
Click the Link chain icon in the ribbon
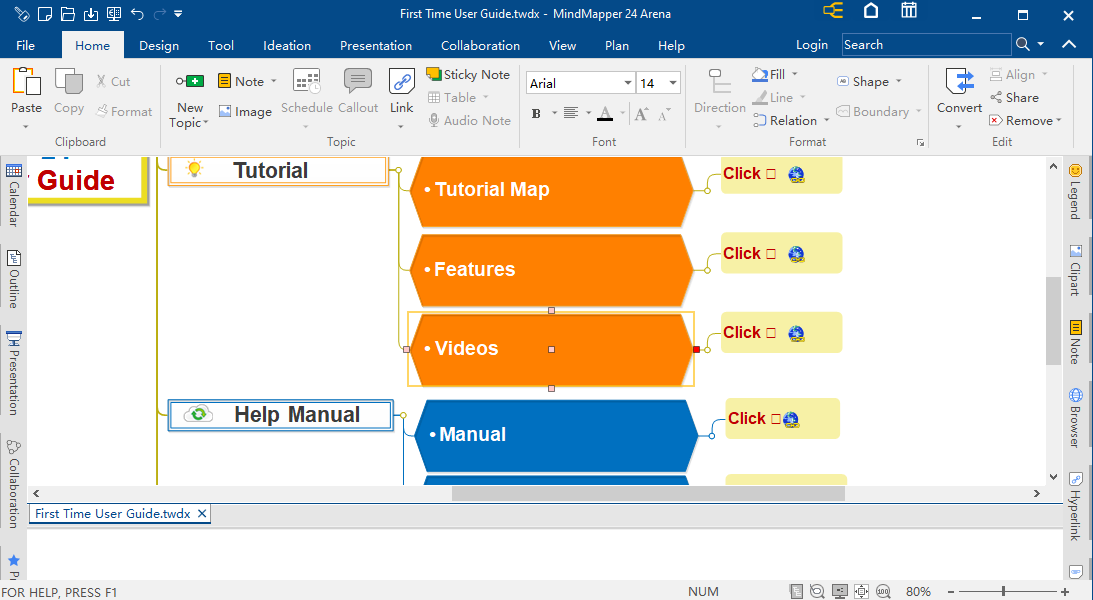pos(402,82)
